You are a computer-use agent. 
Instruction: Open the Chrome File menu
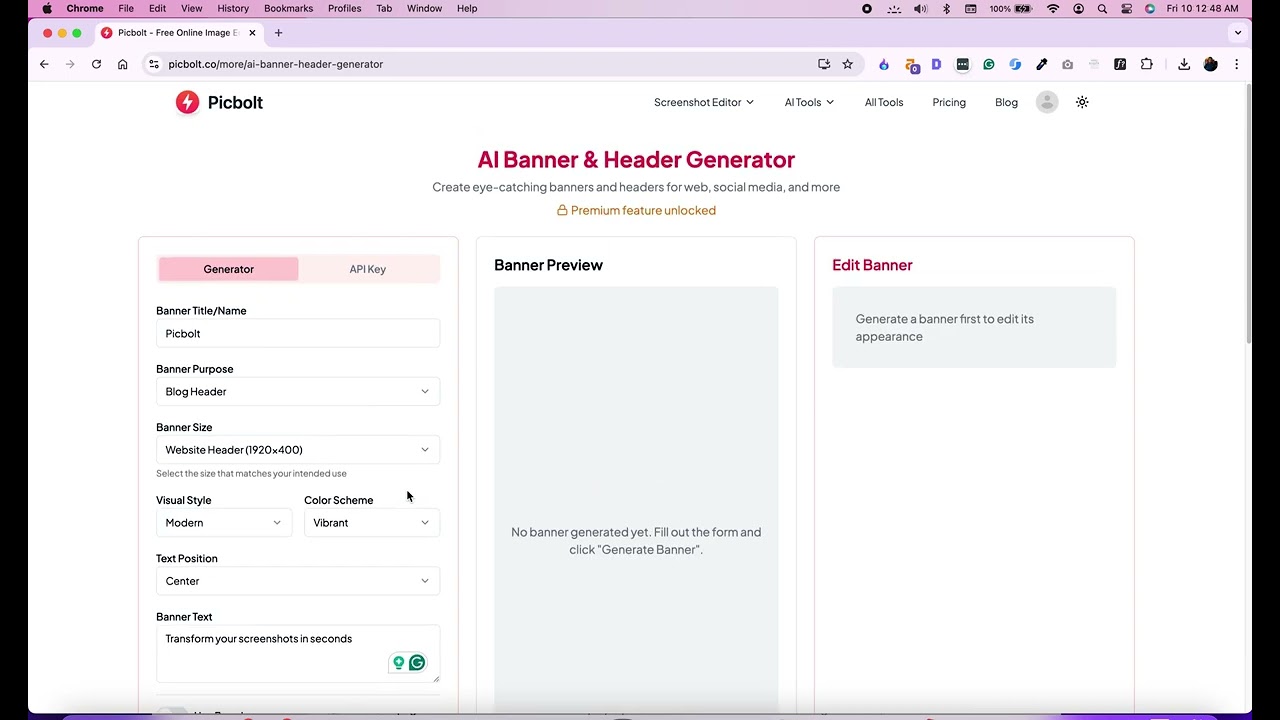126,8
